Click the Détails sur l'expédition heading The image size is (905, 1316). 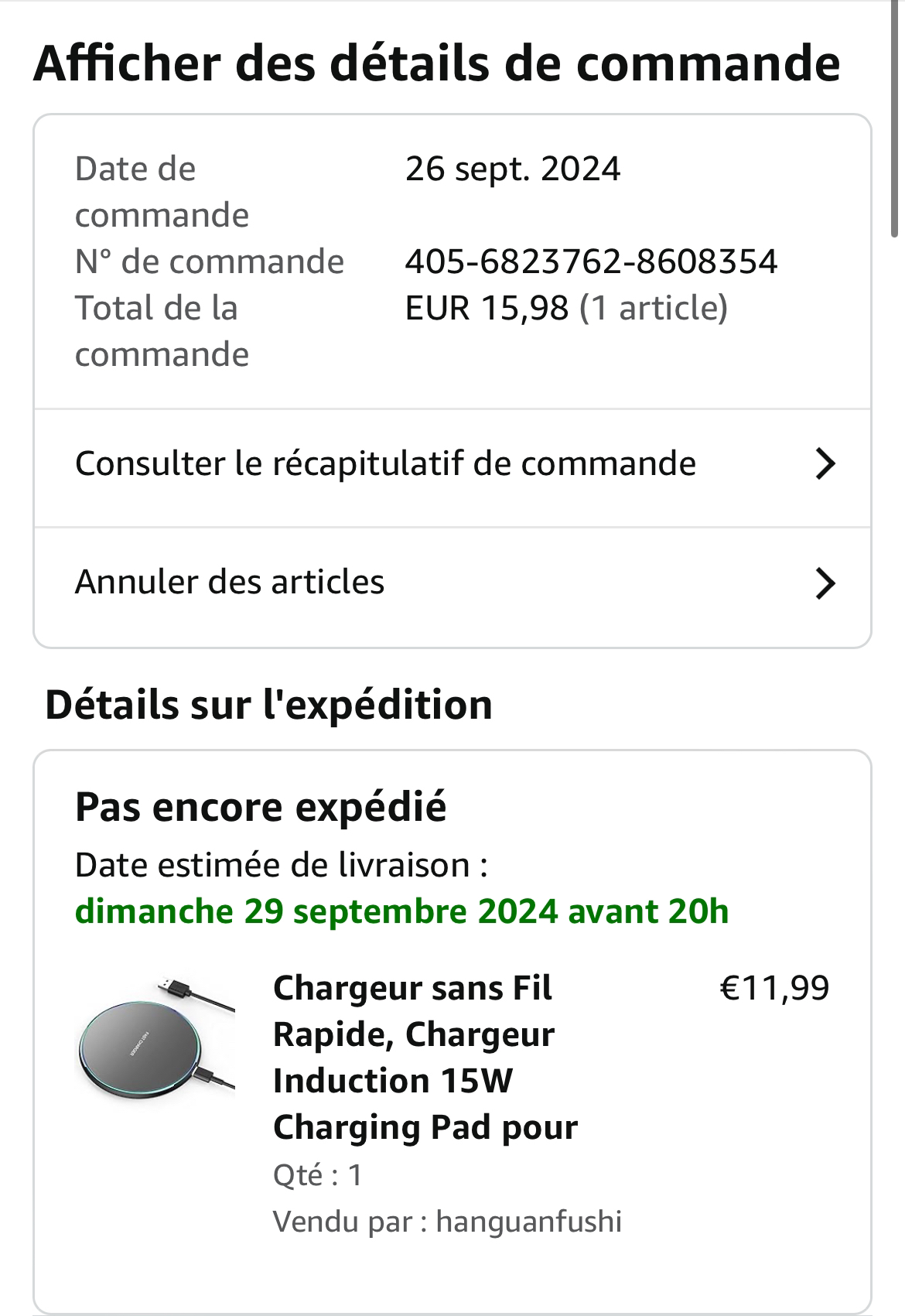point(268,705)
